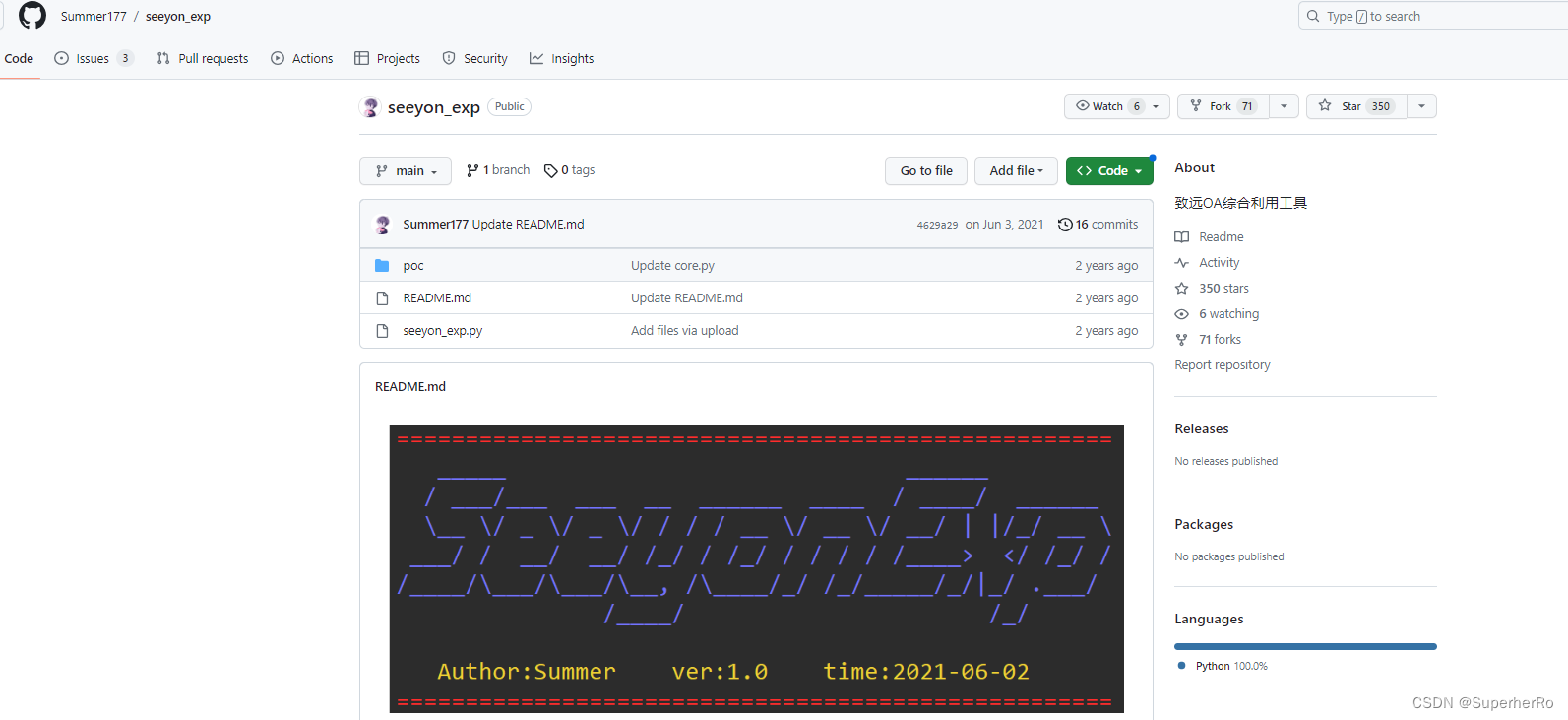Image resolution: width=1568 pixels, height=720 pixels.
Task: Open the Summer177 commit author name
Action: tap(435, 225)
